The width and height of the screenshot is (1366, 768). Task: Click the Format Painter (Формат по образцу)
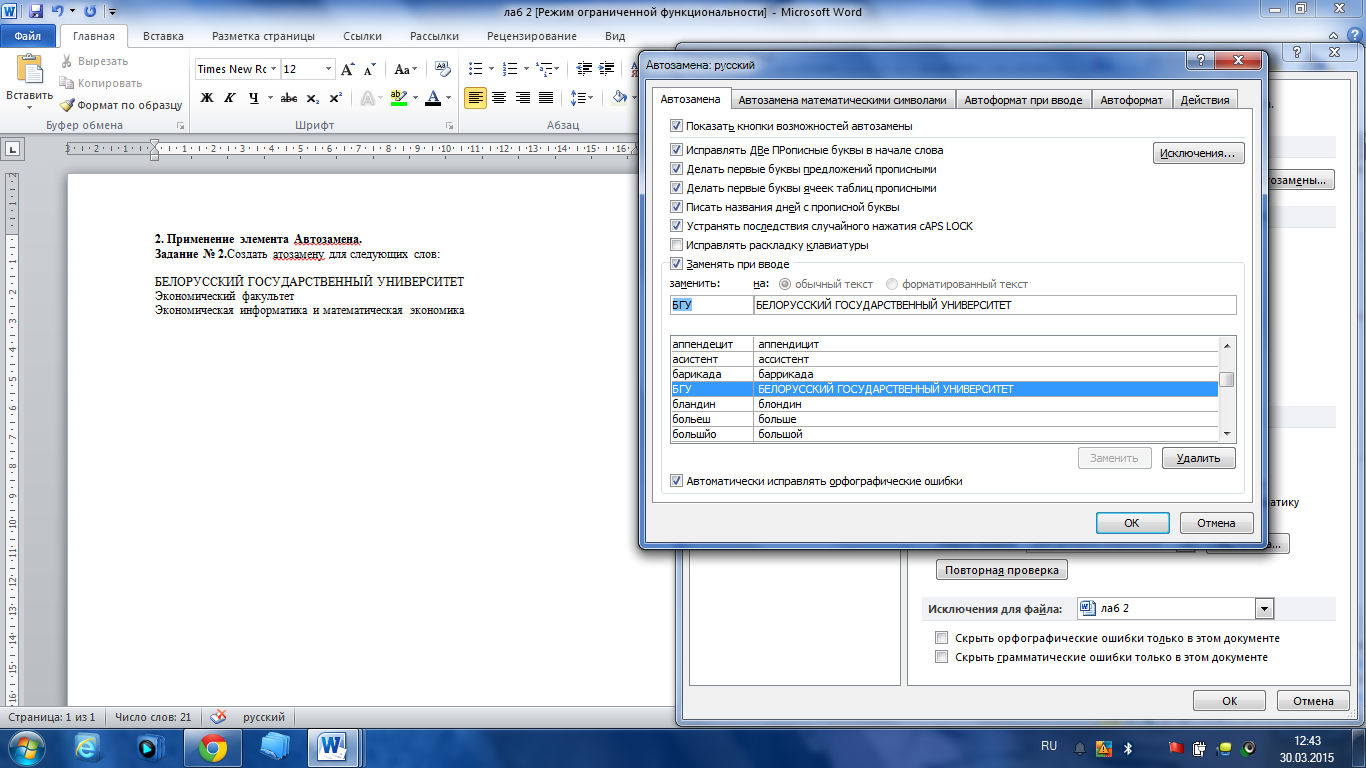click(x=121, y=105)
